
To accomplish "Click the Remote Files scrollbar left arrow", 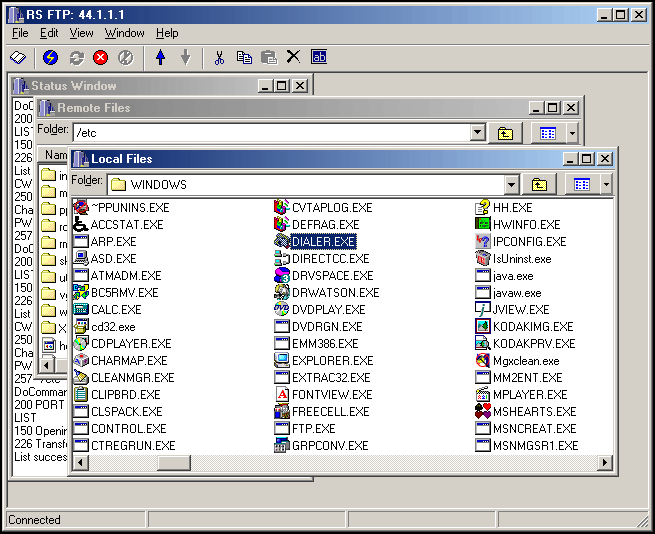I will click(x=46, y=365).
